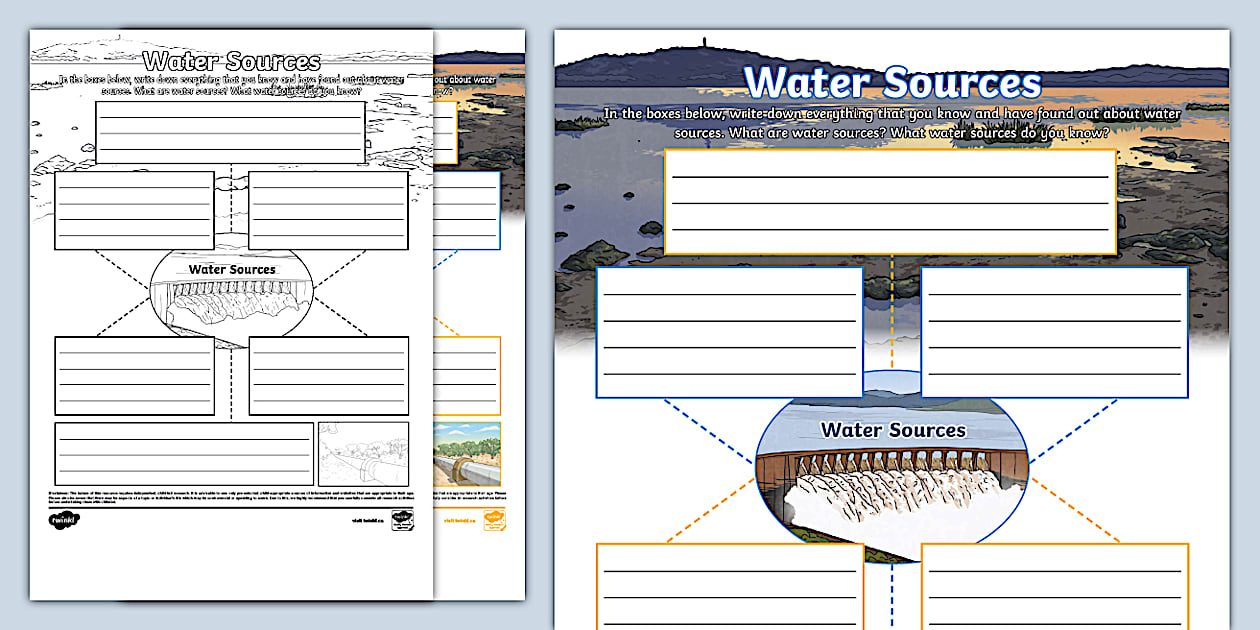Select the orange Twinkl quality badge
The width and height of the screenshot is (1260, 630).
click(x=497, y=522)
